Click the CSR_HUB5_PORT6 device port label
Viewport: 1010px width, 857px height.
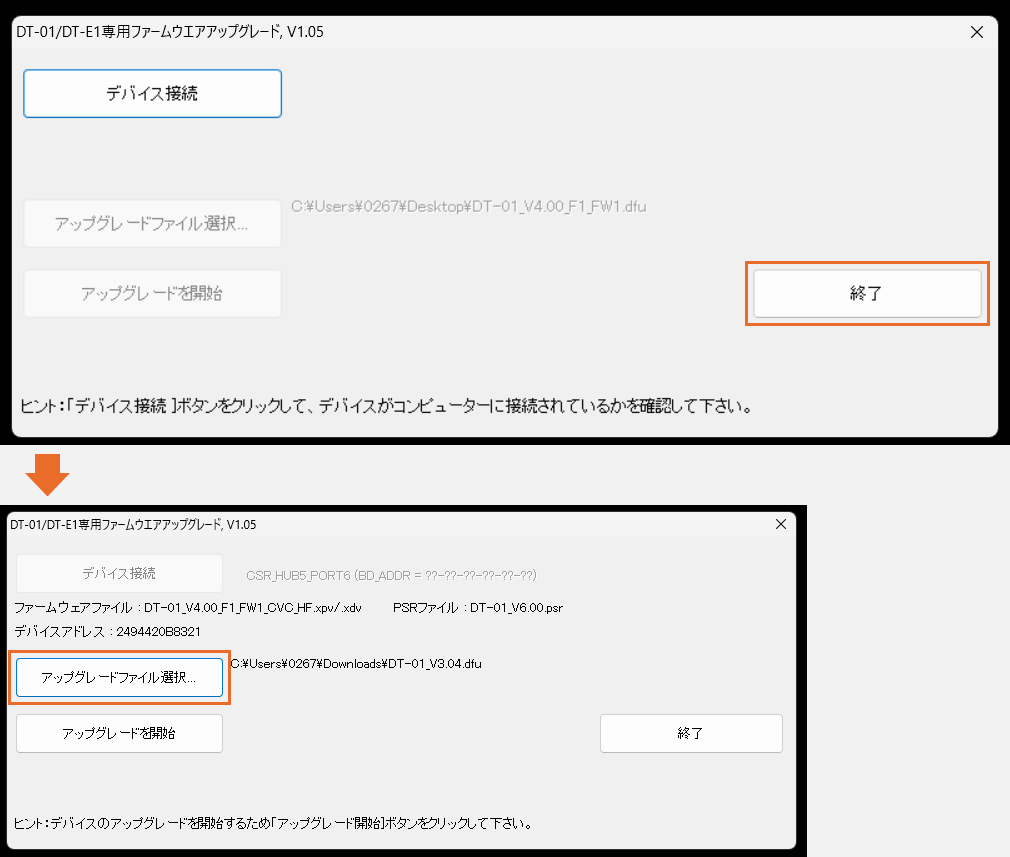[391, 575]
